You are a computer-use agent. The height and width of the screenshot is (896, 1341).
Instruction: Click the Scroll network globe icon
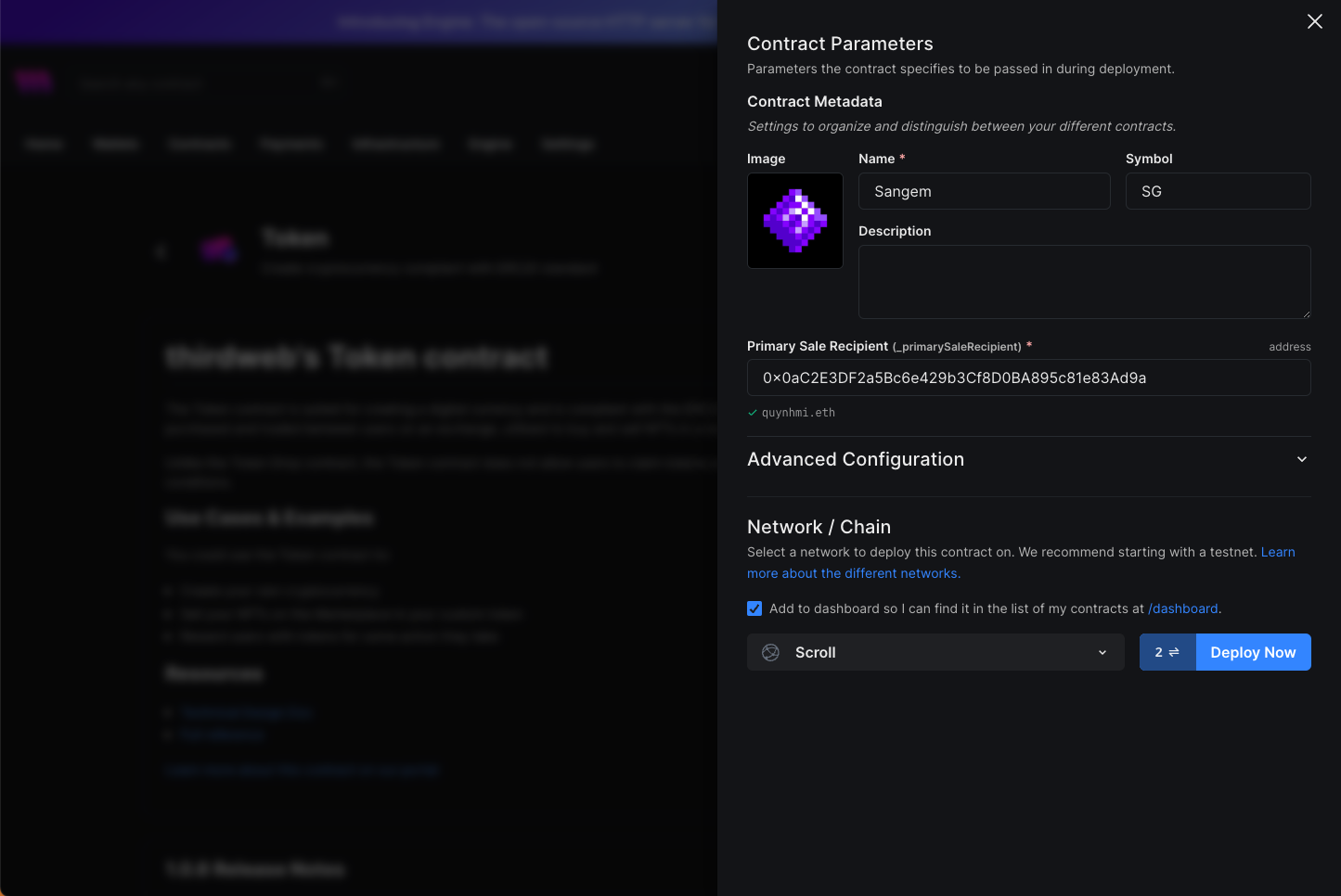(770, 652)
